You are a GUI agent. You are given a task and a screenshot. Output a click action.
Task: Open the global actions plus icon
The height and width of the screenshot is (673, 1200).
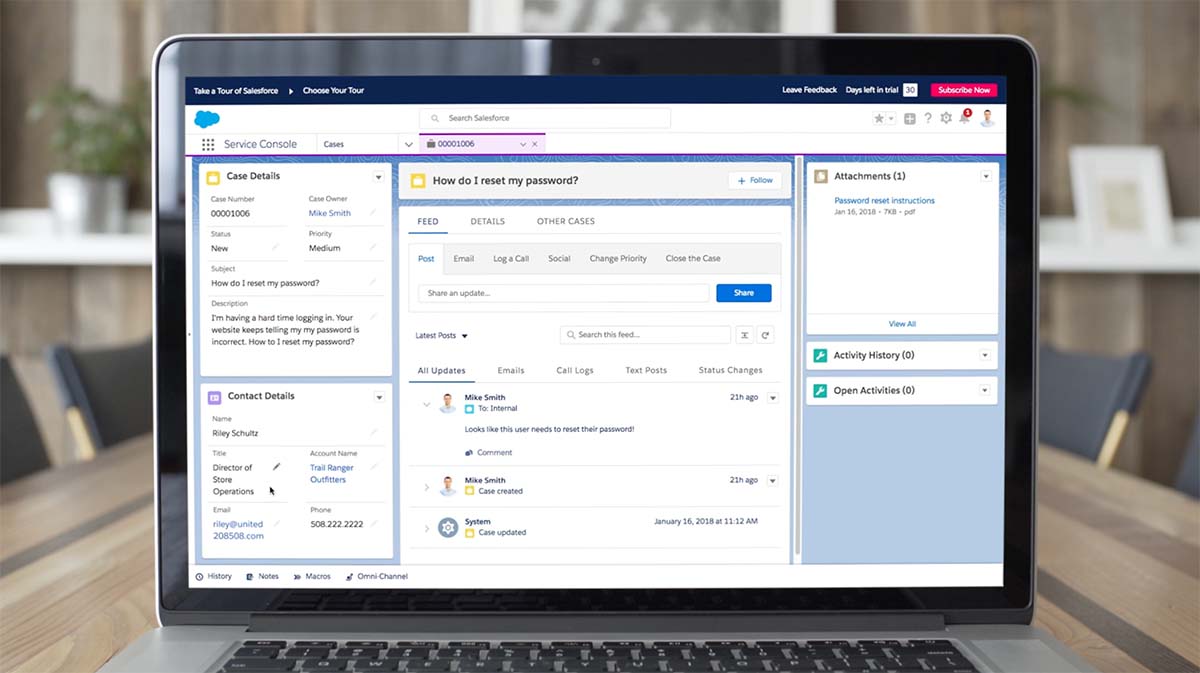pos(910,118)
